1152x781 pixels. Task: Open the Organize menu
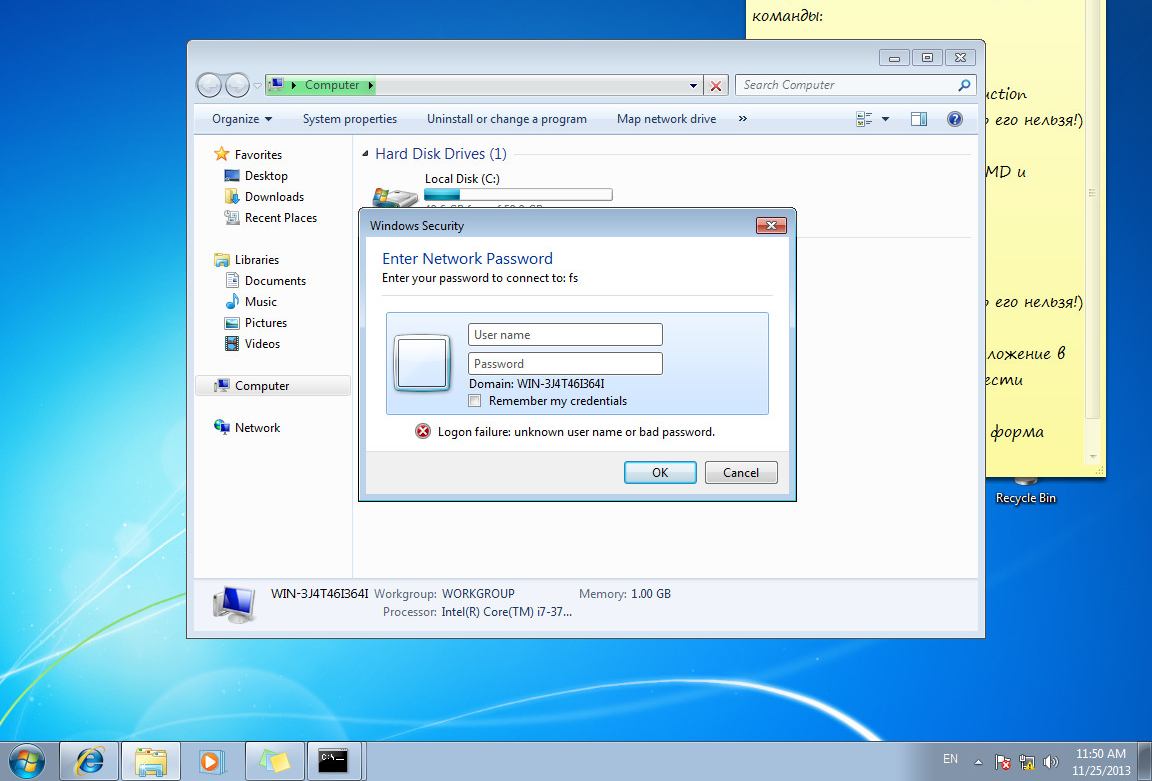pyautogui.click(x=242, y=119)
